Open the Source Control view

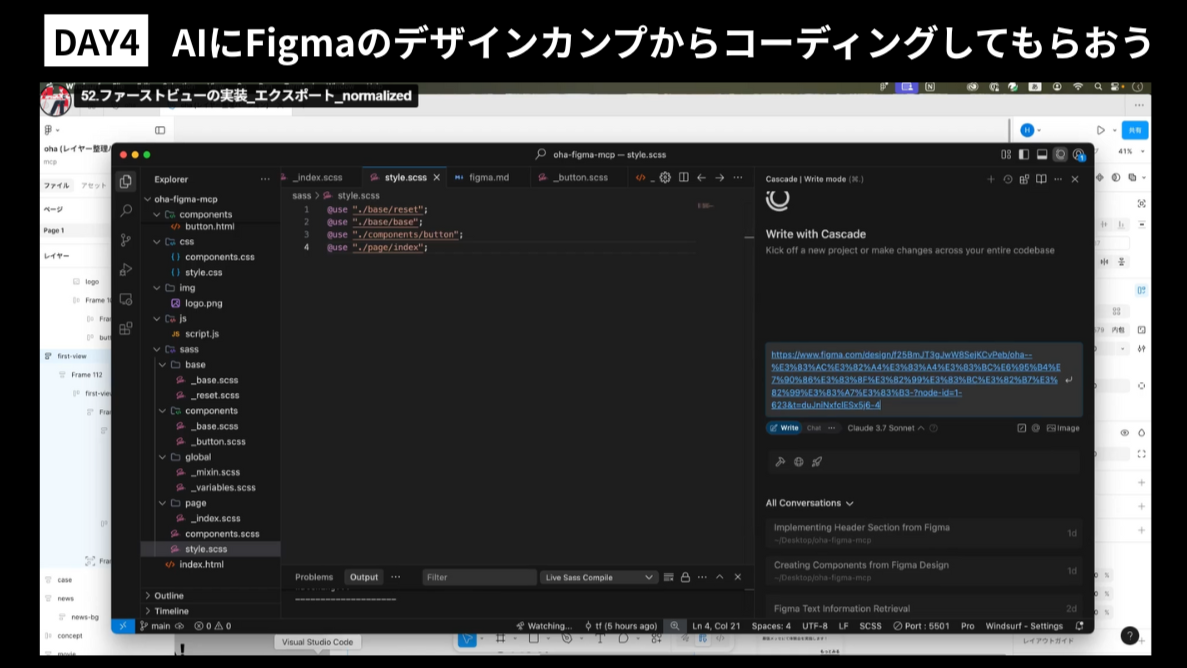tap(126, 240)
